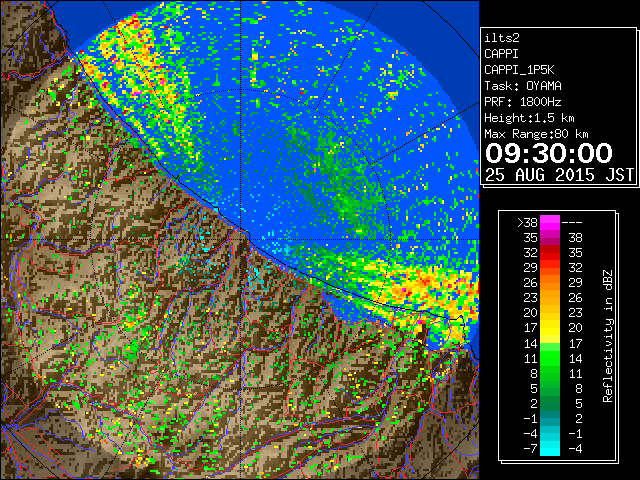Click the ">38" legend value
This screenshot has width=640, height=480.
pos(527,223)
